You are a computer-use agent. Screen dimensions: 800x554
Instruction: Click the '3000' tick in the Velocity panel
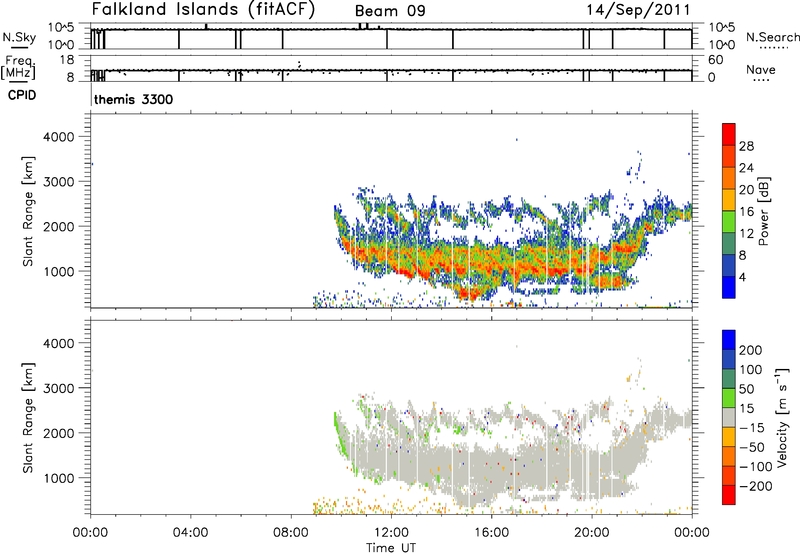click(x=59, y=388)
